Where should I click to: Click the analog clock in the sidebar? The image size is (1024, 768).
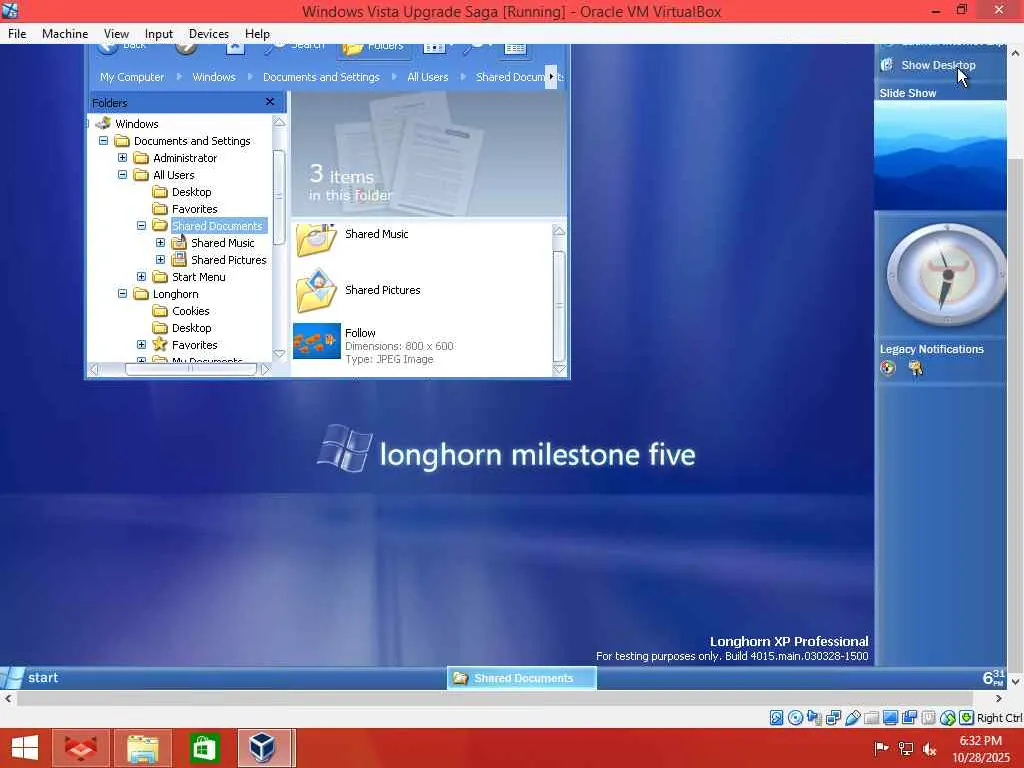[x=946, y=275]
